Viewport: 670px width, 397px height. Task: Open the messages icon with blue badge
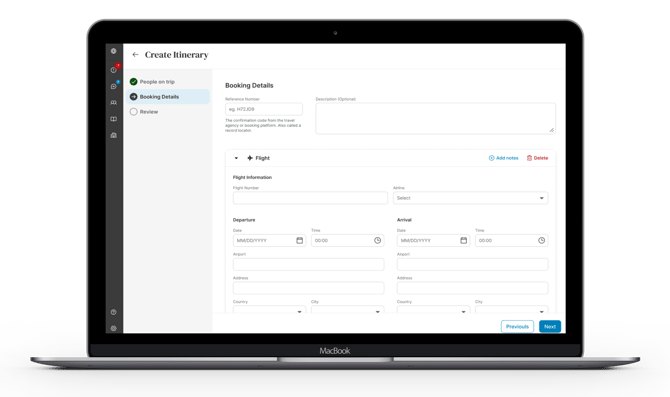pyautogui.click(x=114, y=86)
